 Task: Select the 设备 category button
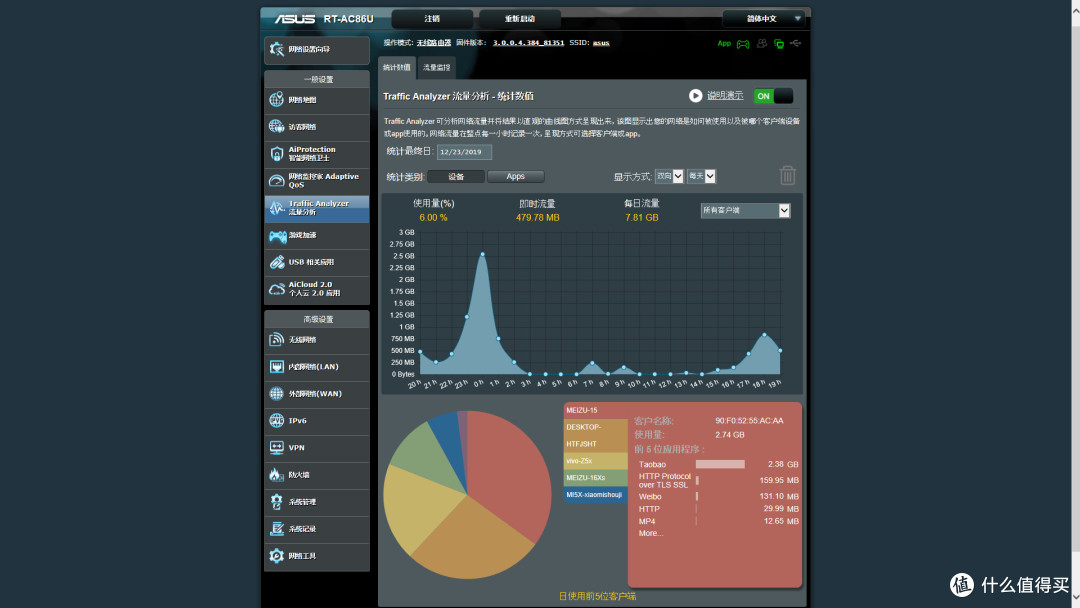point(456,177)
